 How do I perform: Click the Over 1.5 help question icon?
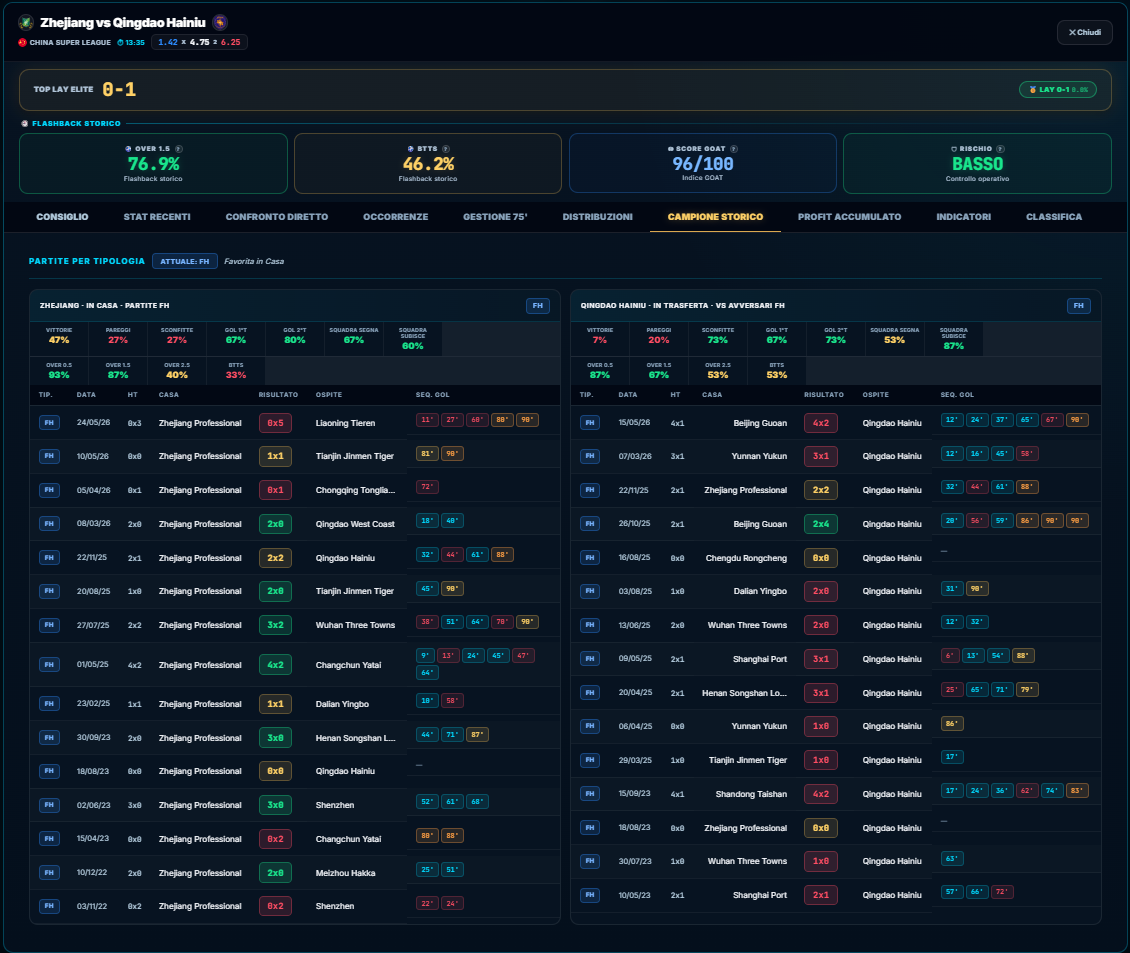[179, 149]
